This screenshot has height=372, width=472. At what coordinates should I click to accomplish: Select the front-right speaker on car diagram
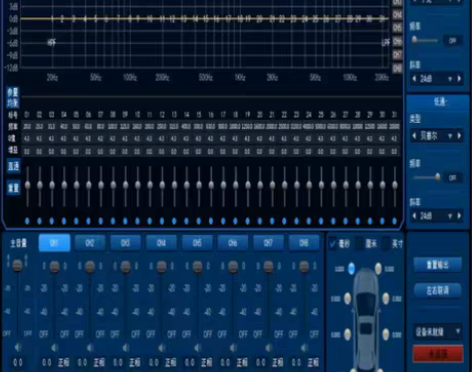coord(378,268)
